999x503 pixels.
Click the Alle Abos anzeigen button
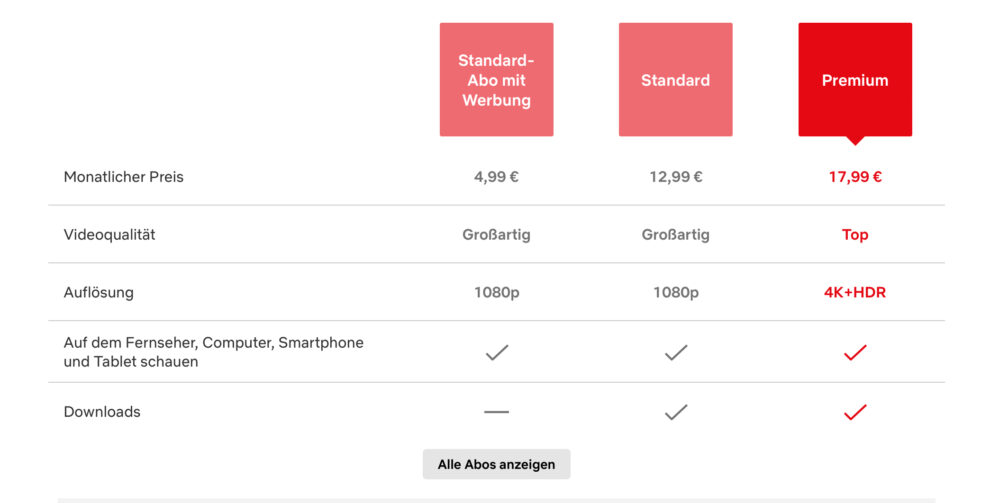click(496, 464)
